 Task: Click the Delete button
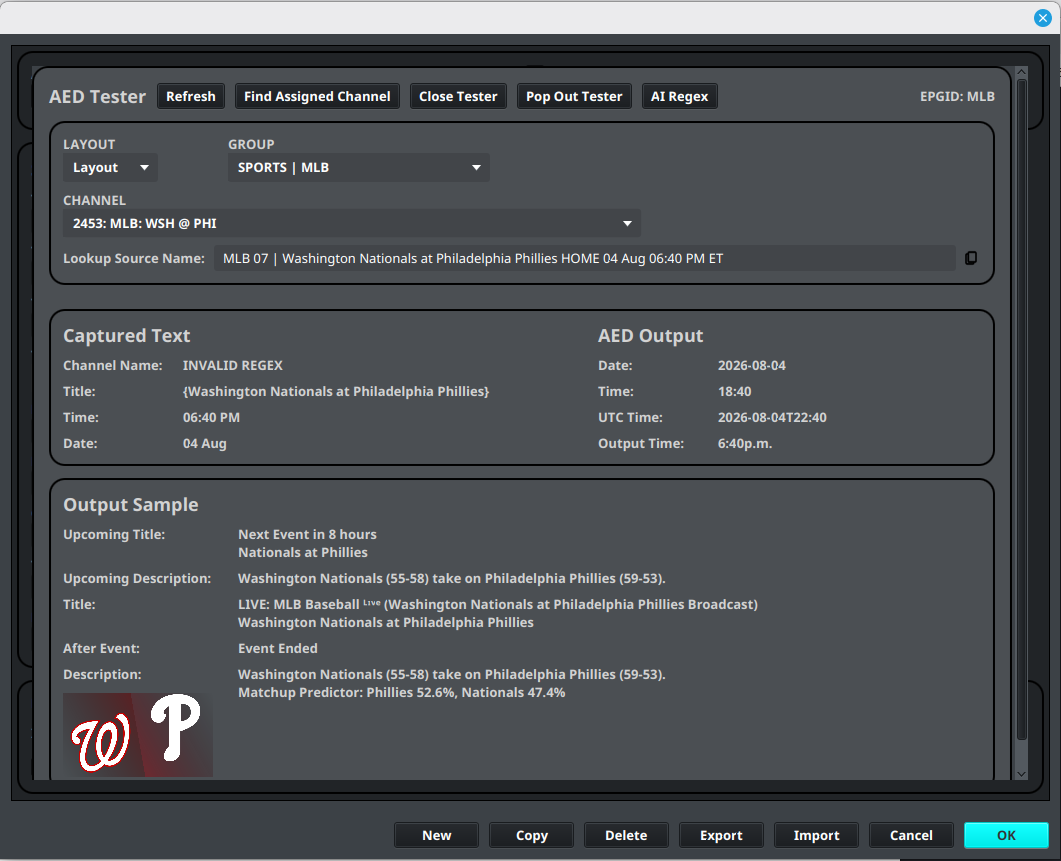(x=626, y=835)
